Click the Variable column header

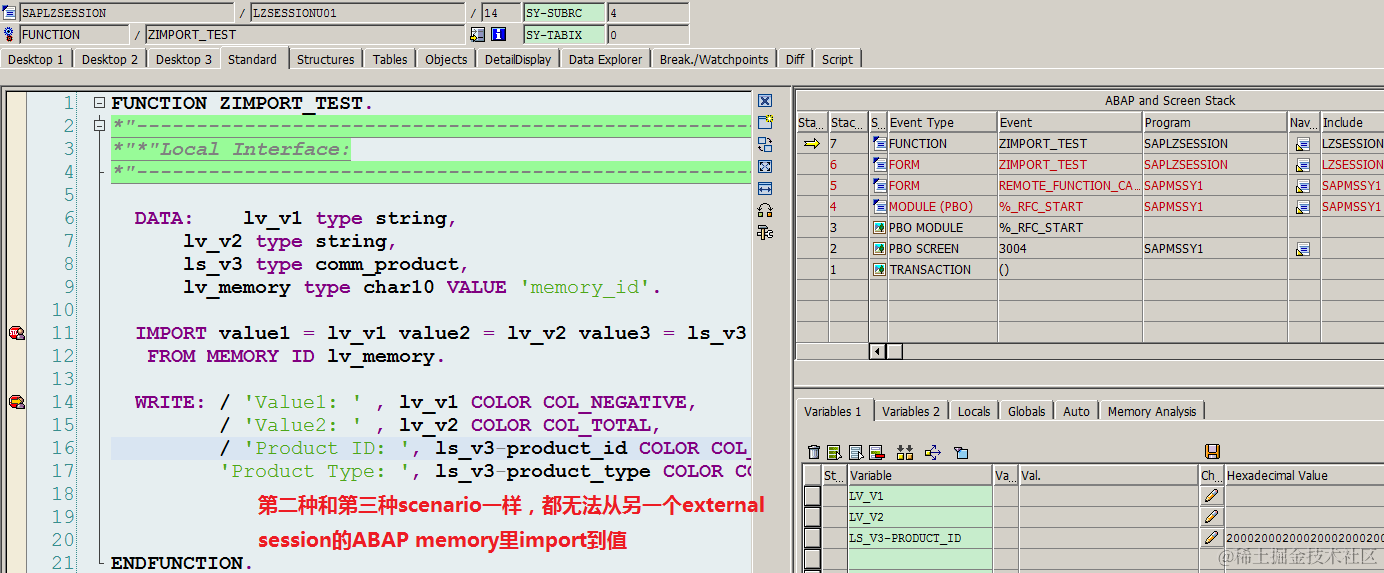[919, 475]
